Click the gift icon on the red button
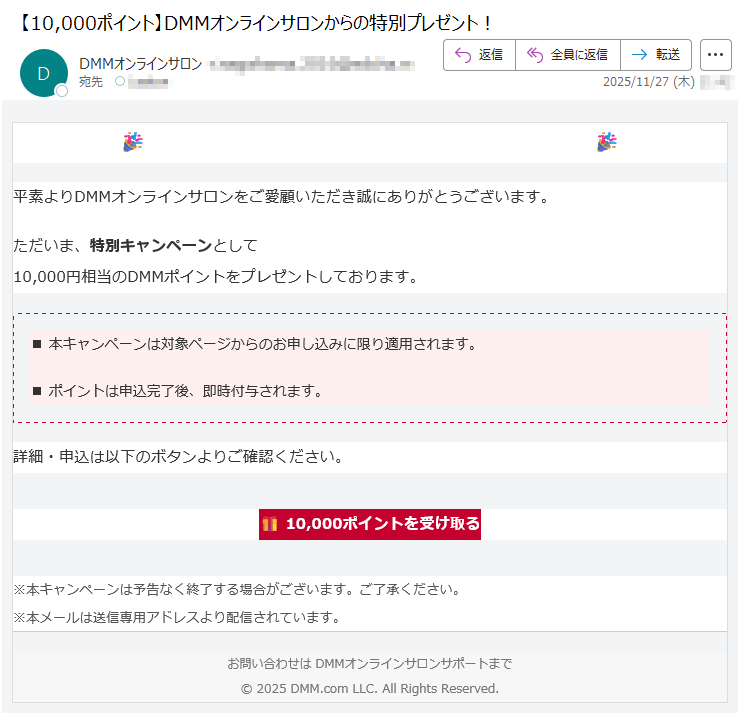740x713 pixels. tap(270, 523)
